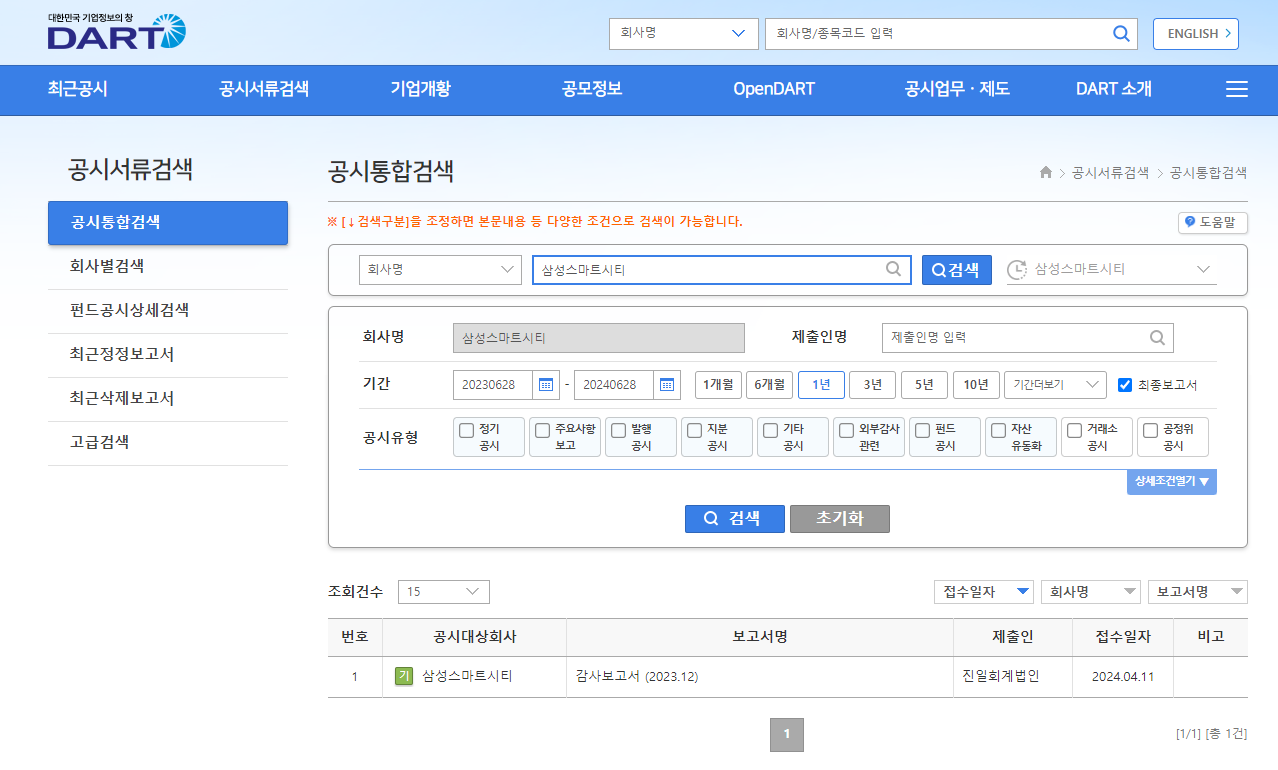Check the 공정위공시 checkbox

click(x=1150, y=431)
